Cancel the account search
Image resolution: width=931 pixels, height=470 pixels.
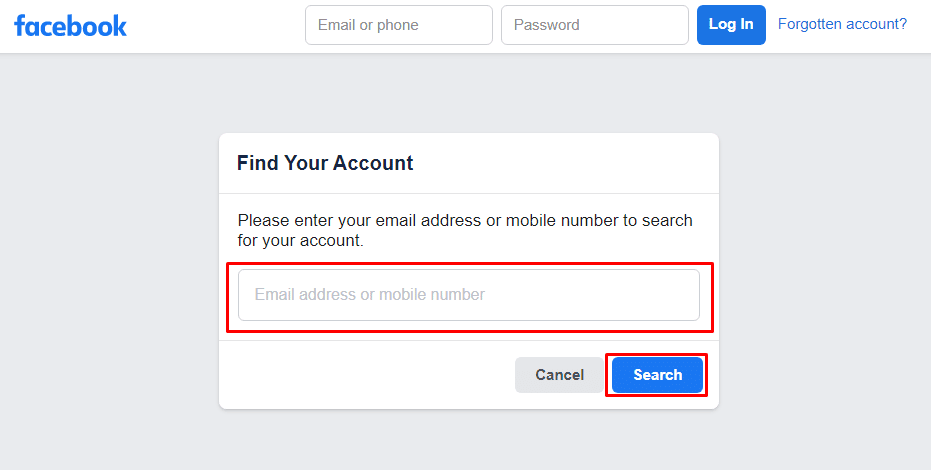(x=559, y=375)
